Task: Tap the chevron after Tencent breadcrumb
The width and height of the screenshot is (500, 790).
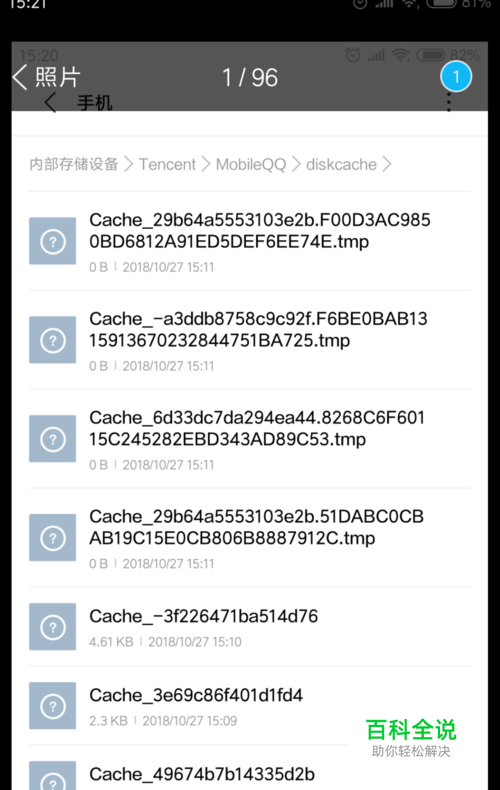Action: (x=206, y=164)
